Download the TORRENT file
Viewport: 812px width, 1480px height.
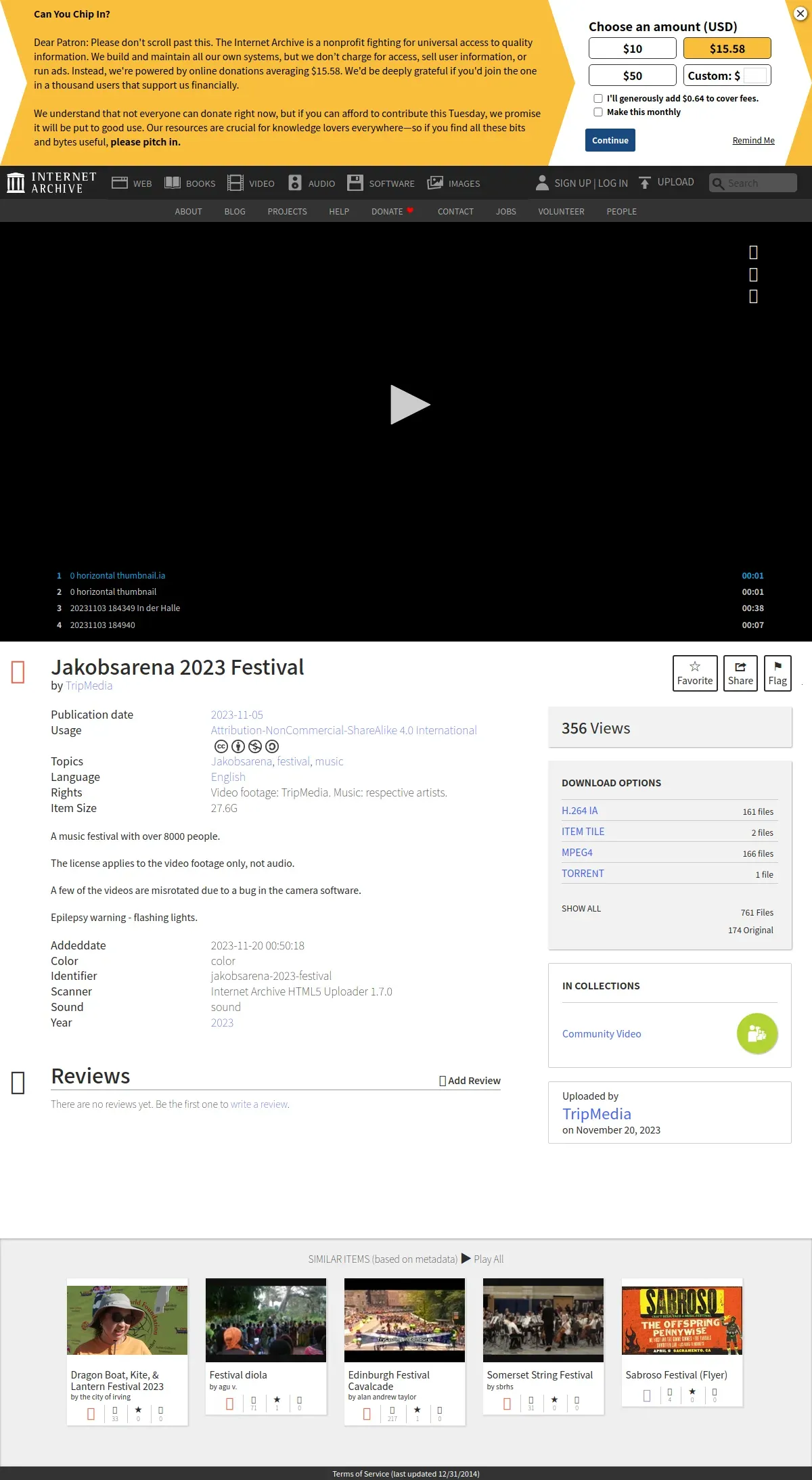[x=583, y=874]
